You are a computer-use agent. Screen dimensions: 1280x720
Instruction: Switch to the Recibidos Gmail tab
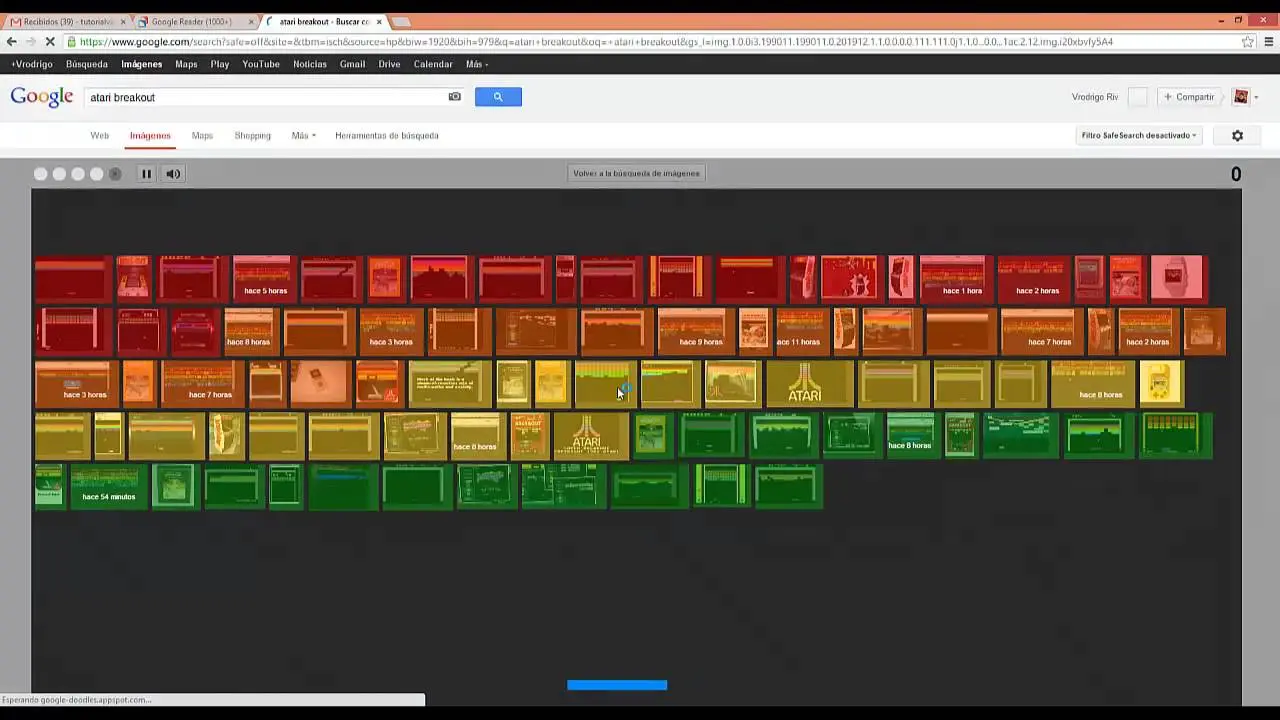coord(67,22)
